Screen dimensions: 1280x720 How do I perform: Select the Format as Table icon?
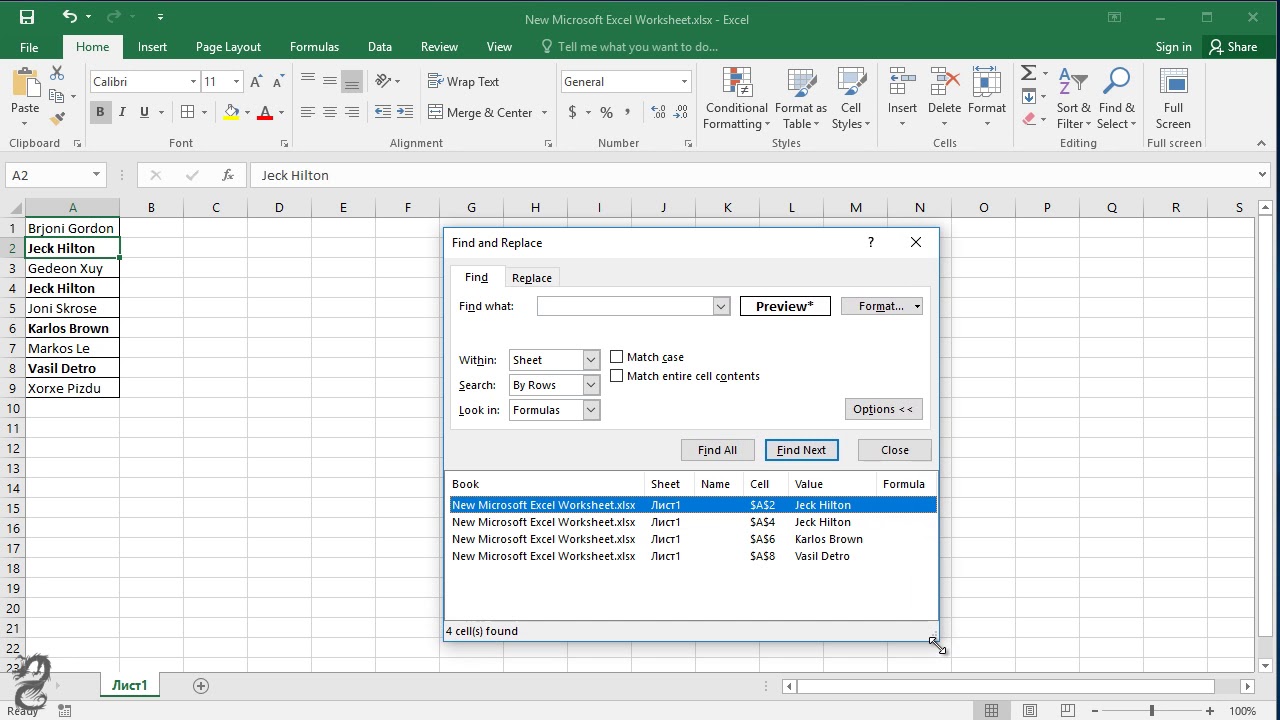click(x=800, y=97)
